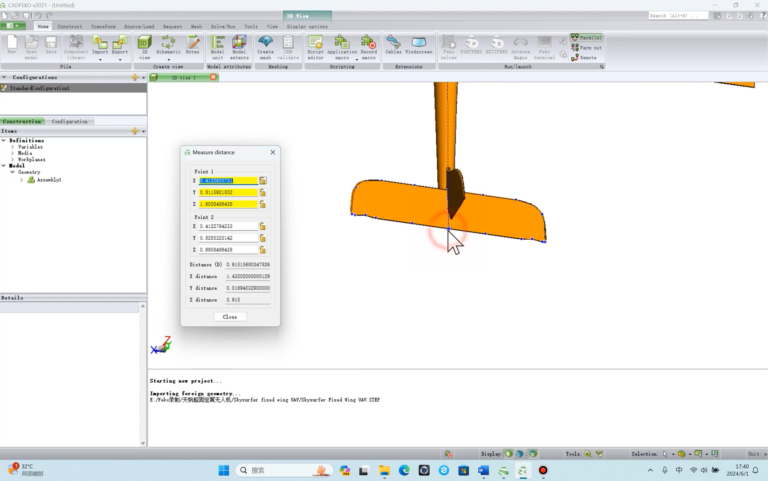
Task: Start Record macro
Action: (368, 48)
